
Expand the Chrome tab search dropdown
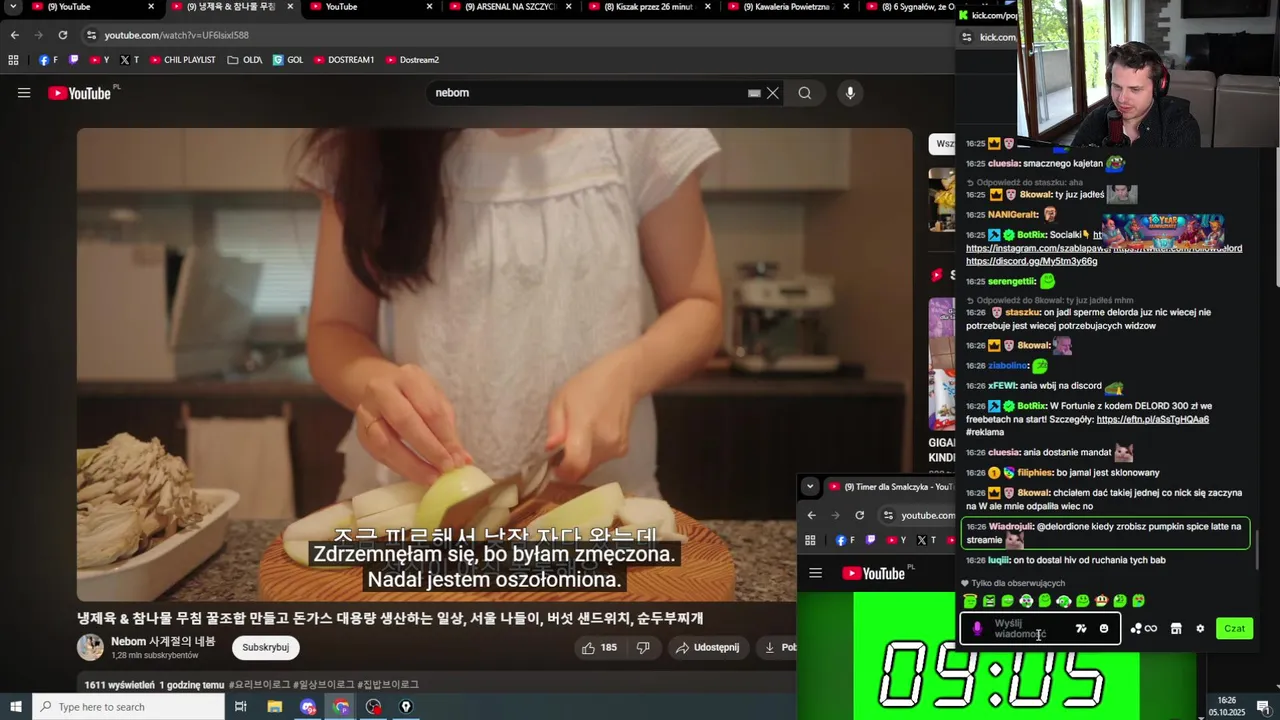click(13, 7)
